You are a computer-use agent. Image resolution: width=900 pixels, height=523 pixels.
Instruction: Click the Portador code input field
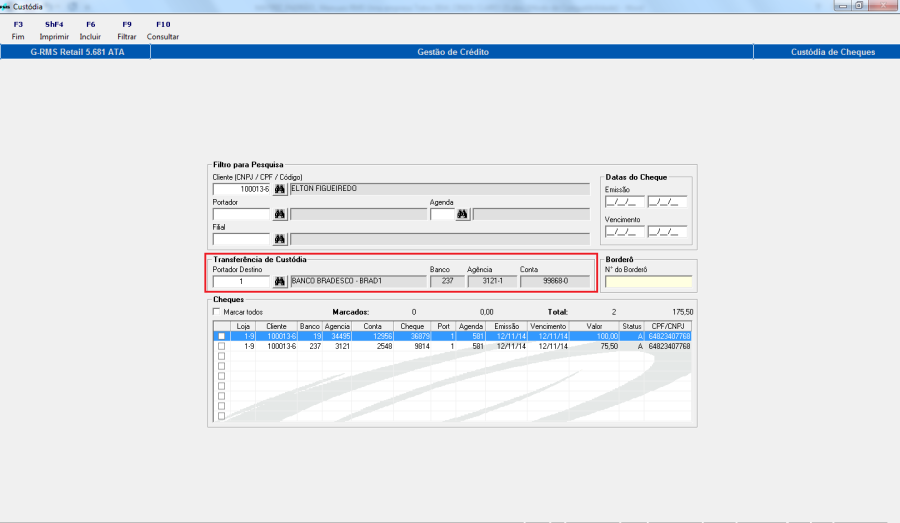(x=241, y=214)
